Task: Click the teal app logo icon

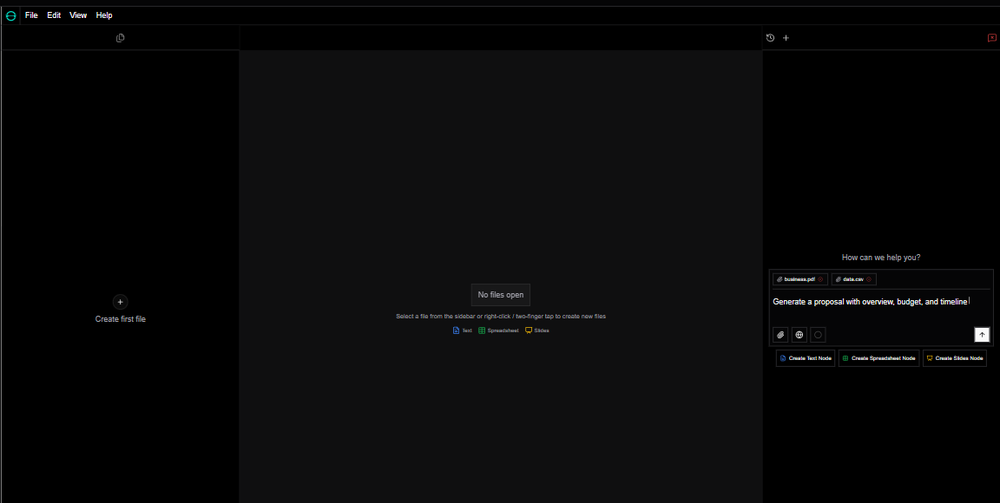Action: [11, 15]
